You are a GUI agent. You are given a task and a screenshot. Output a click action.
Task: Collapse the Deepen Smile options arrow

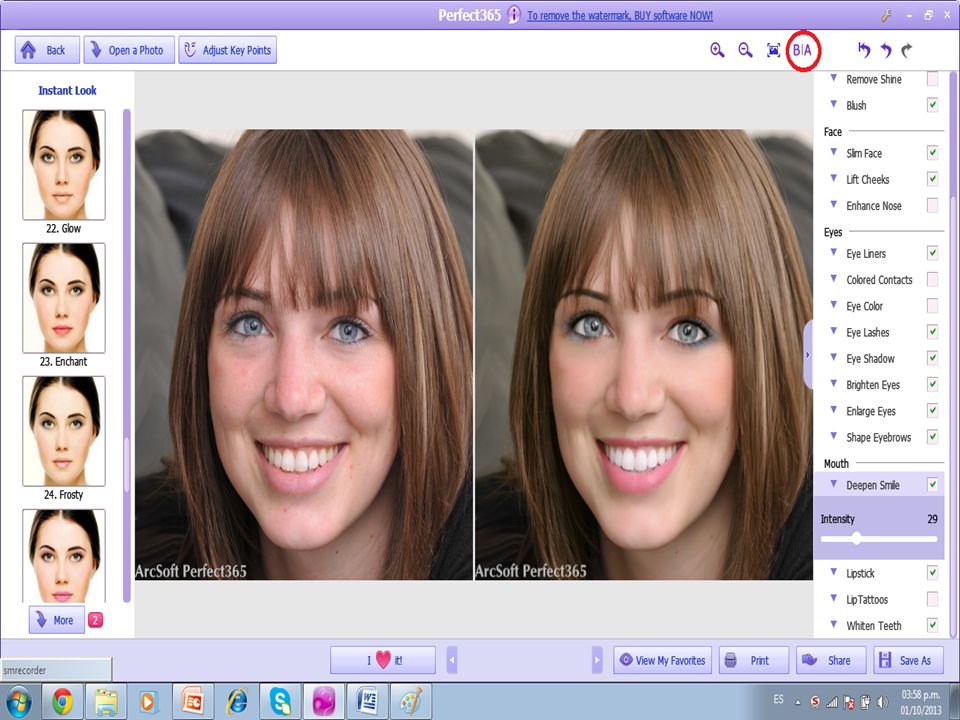click(x=833, y=484)
